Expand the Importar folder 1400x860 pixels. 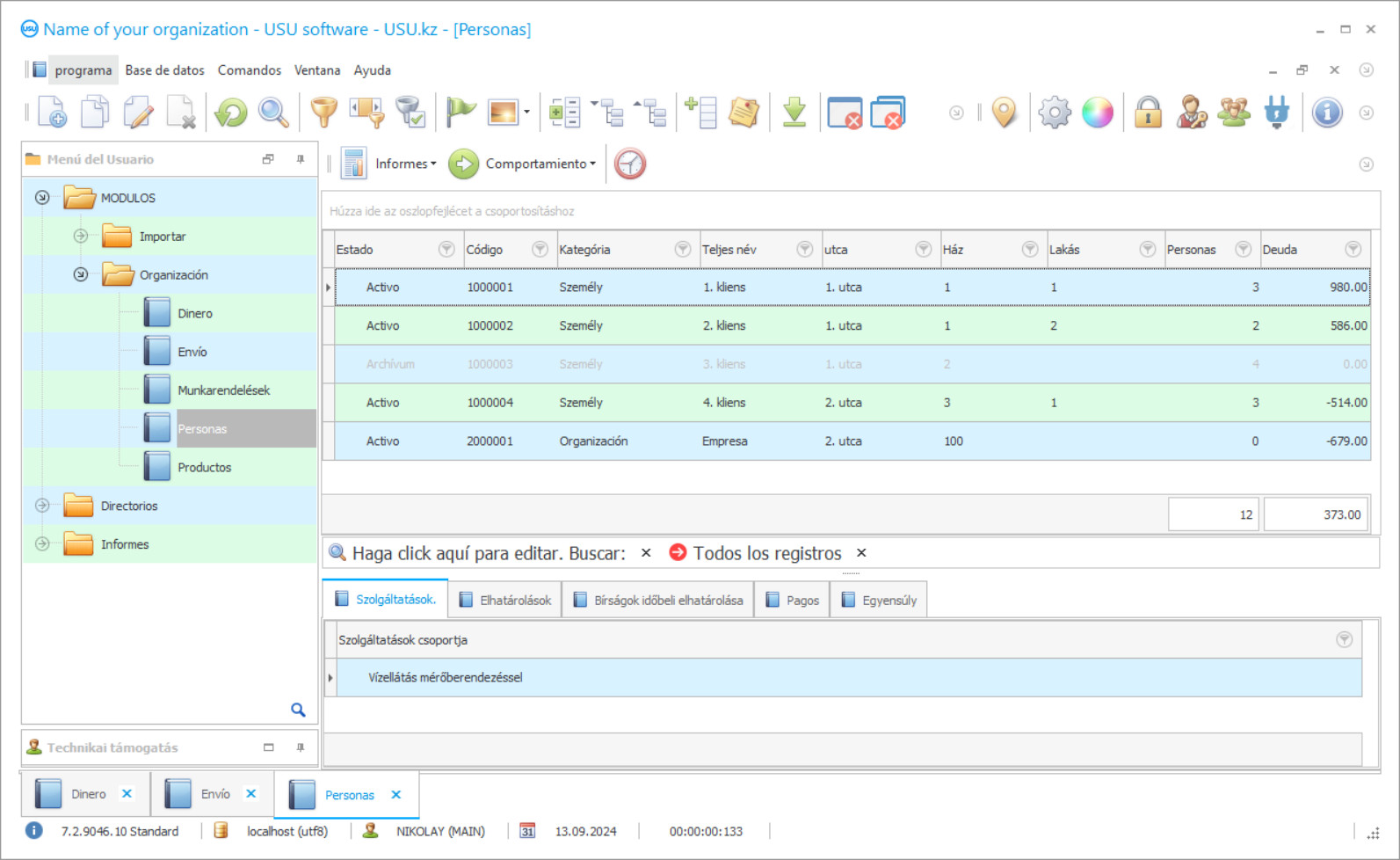(81, 237)
